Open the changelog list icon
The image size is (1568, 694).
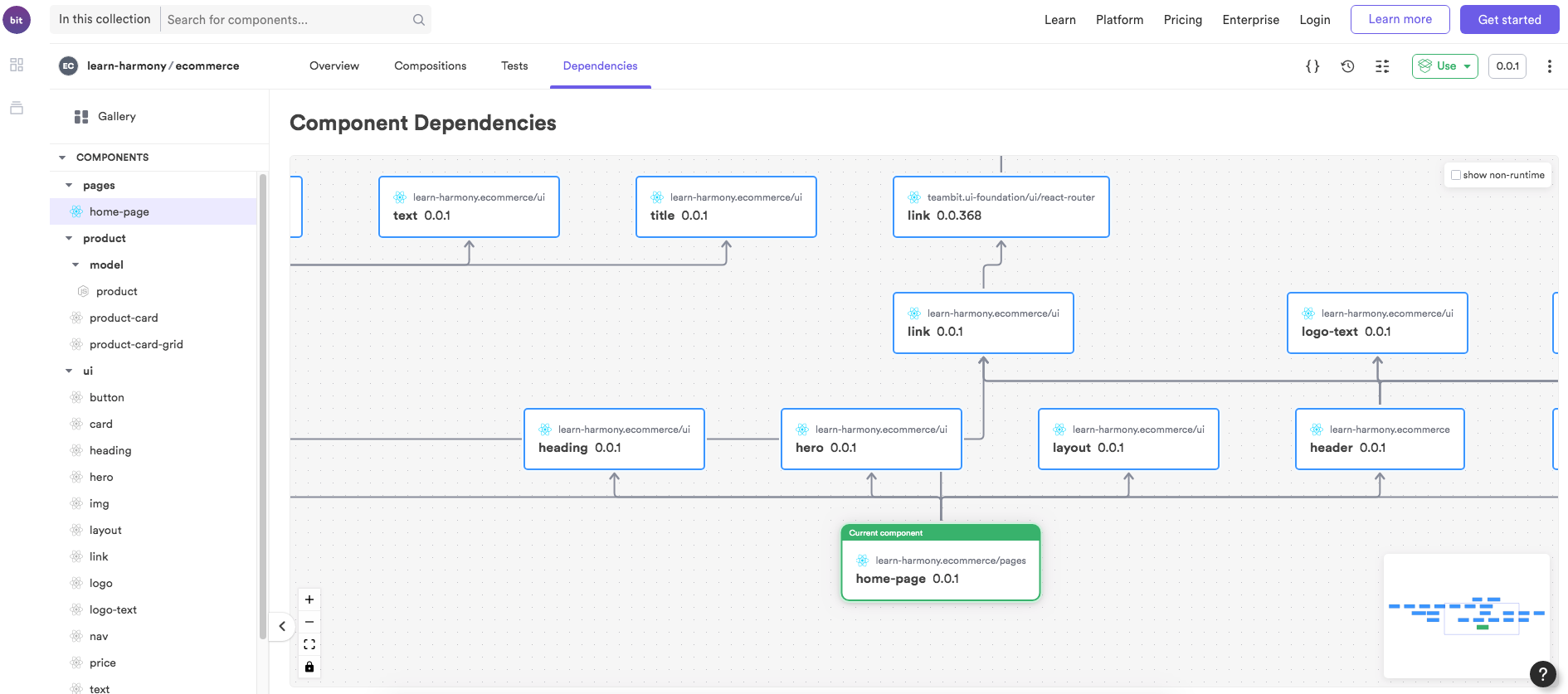click(1382, 66)
